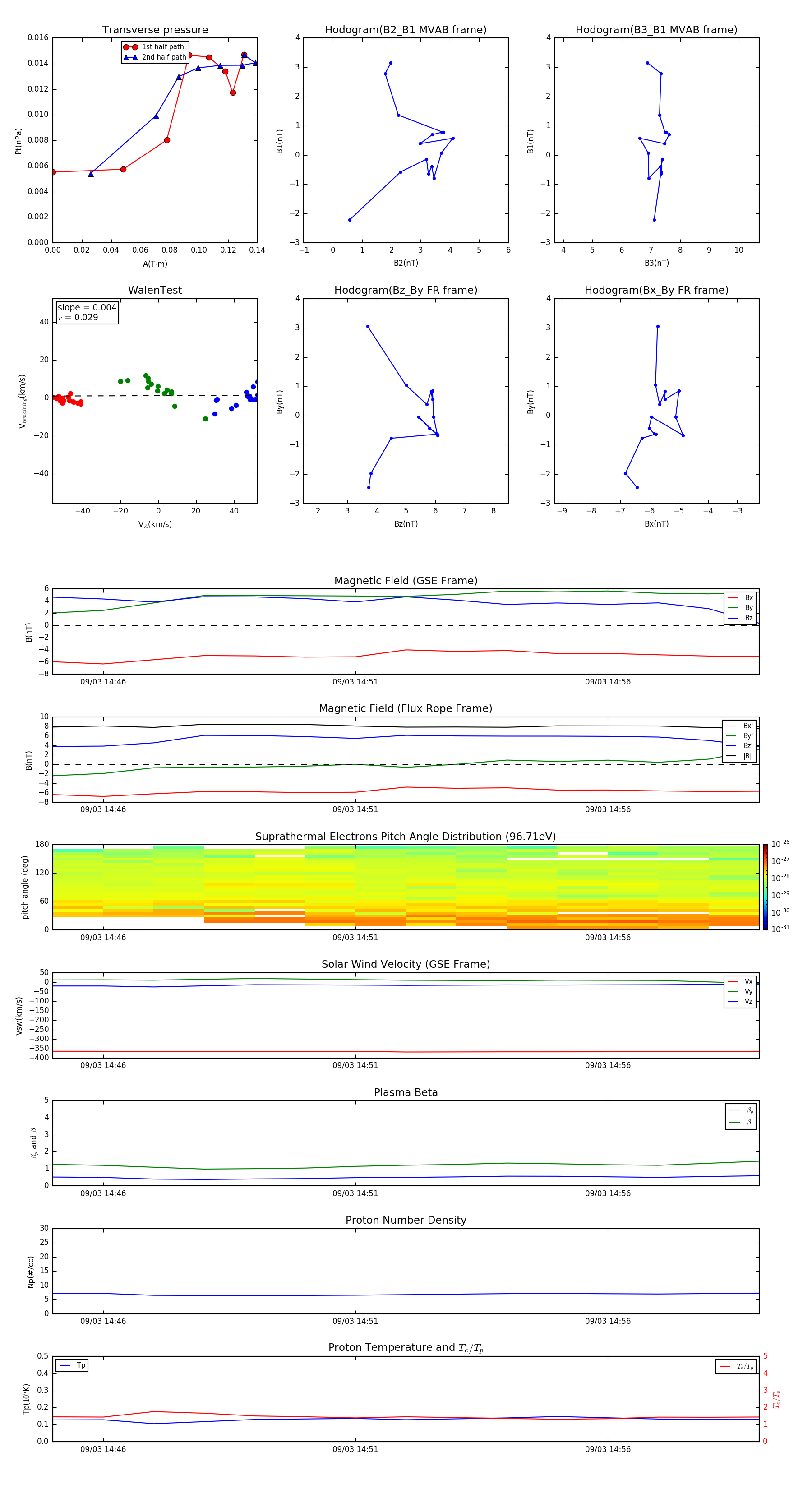Click 'Vz' legend entry in velocity panel

click(x=740, y=1002)
